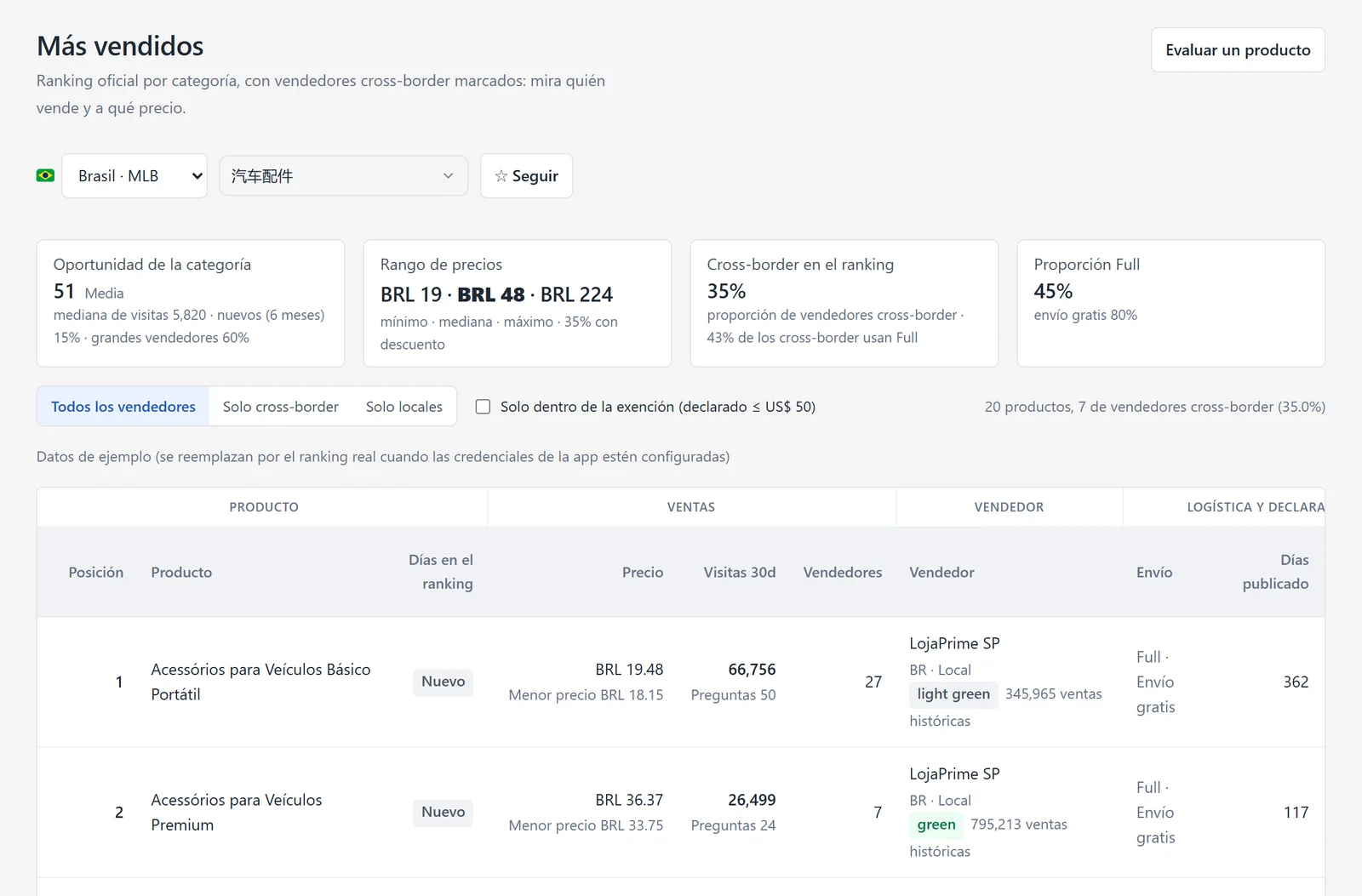Click the green reputation badge
This screenshot has width=1362, height=896.
tap(936, 825)
